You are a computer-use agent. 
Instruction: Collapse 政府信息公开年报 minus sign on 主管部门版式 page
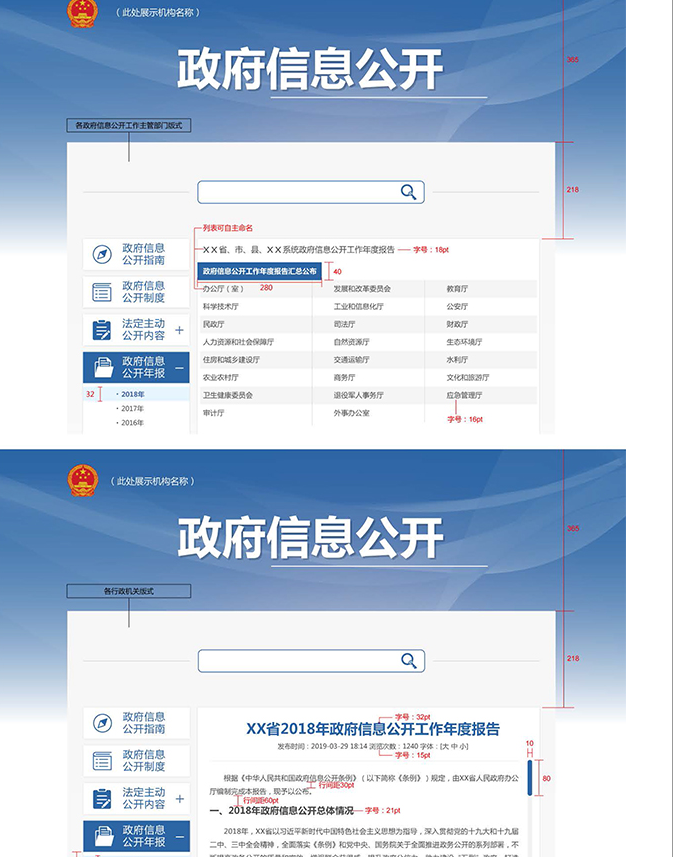point(179,368)
